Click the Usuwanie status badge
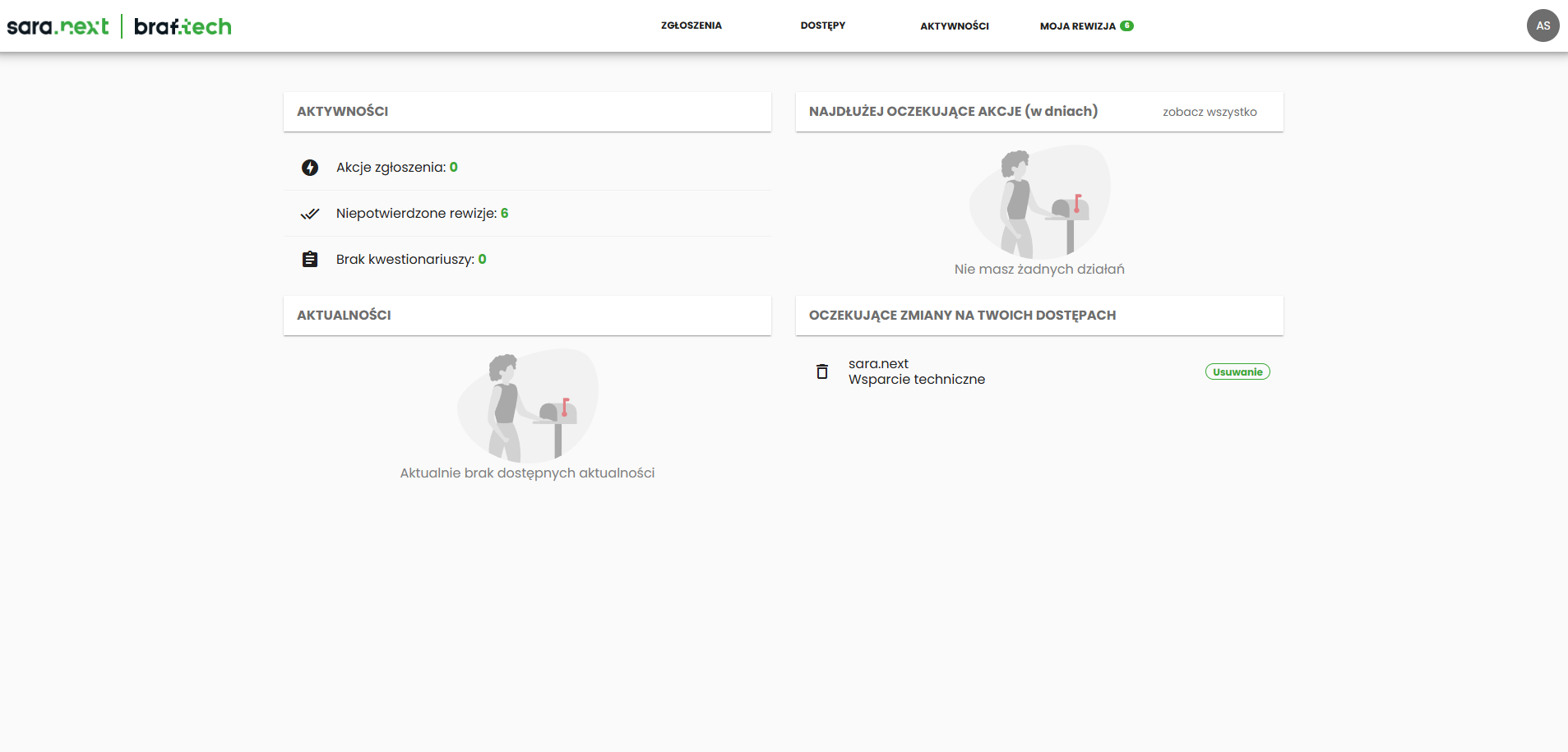The width and height of the screenshot is (1568, 752). pos(1237,371)
